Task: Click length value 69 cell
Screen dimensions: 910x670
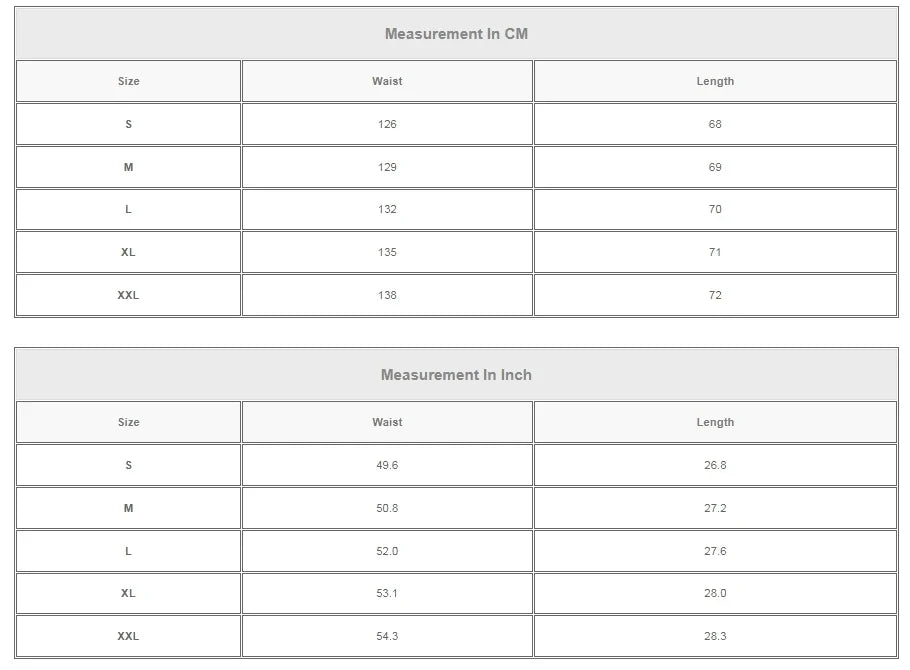Action: (x=715, y=167)
